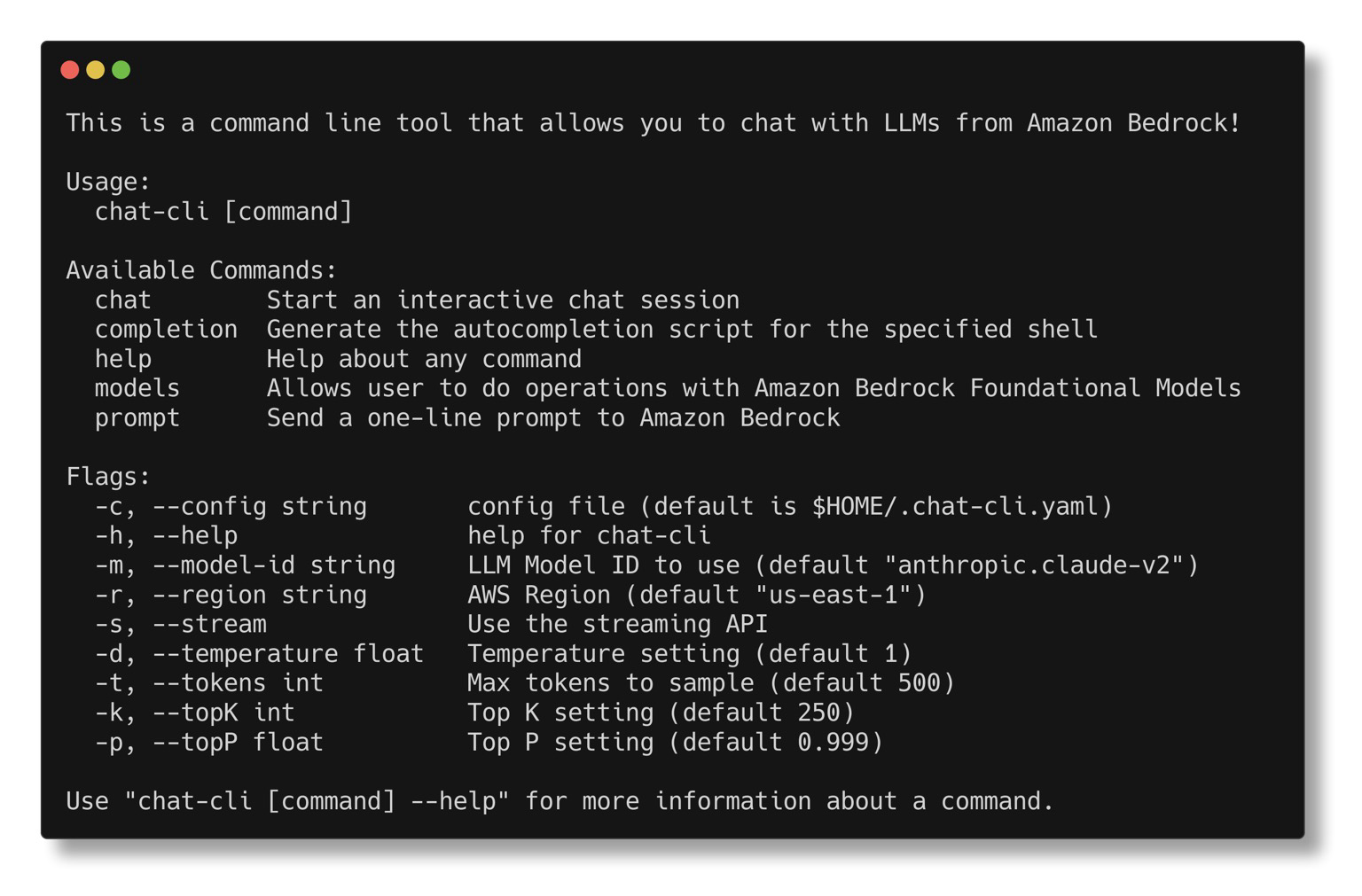Click the red close window button
Image resolution: width=1362 pixels, height=896 pixels.
coord(70,70)
